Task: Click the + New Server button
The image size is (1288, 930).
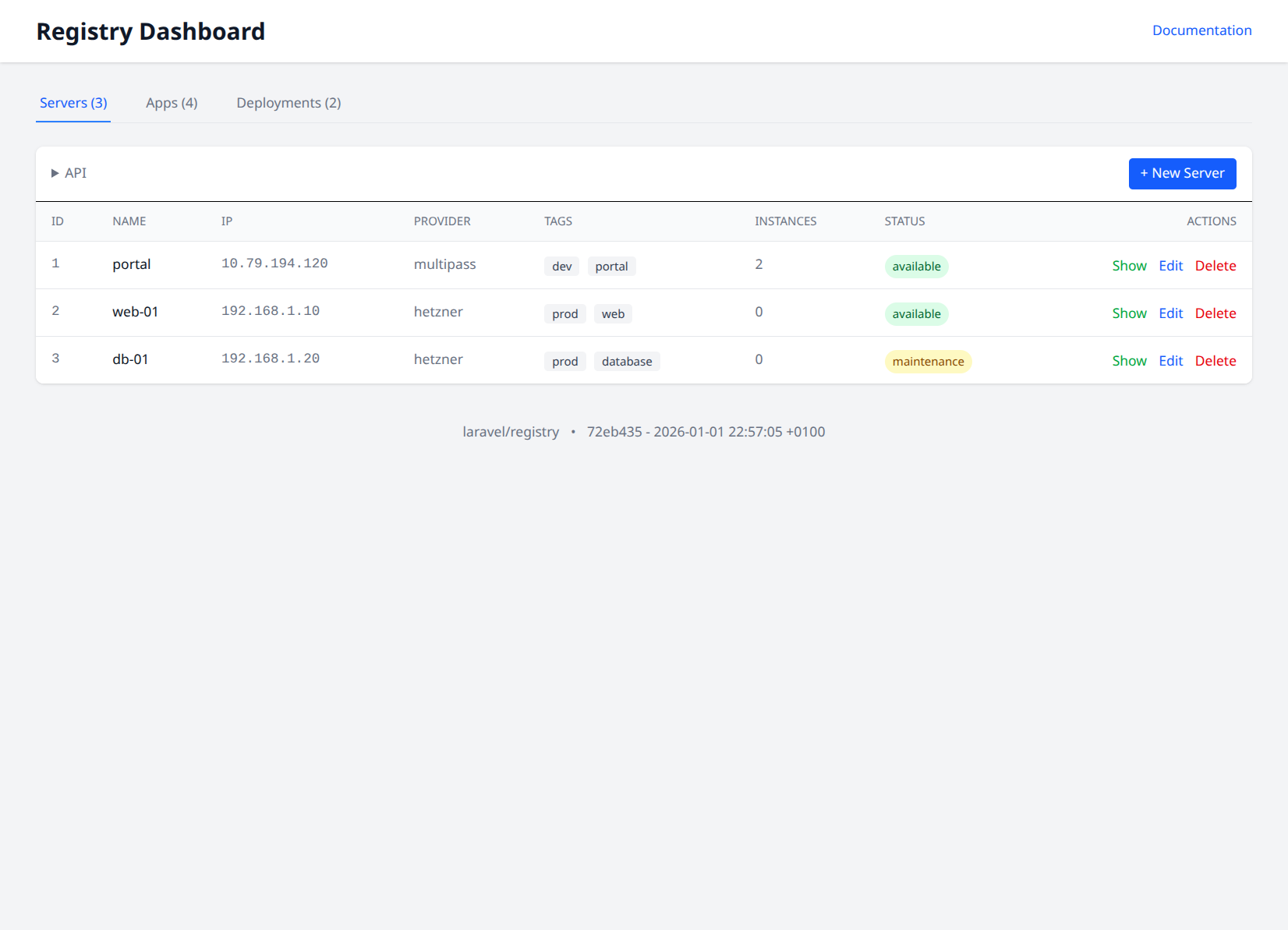Action: [1182, 174]
